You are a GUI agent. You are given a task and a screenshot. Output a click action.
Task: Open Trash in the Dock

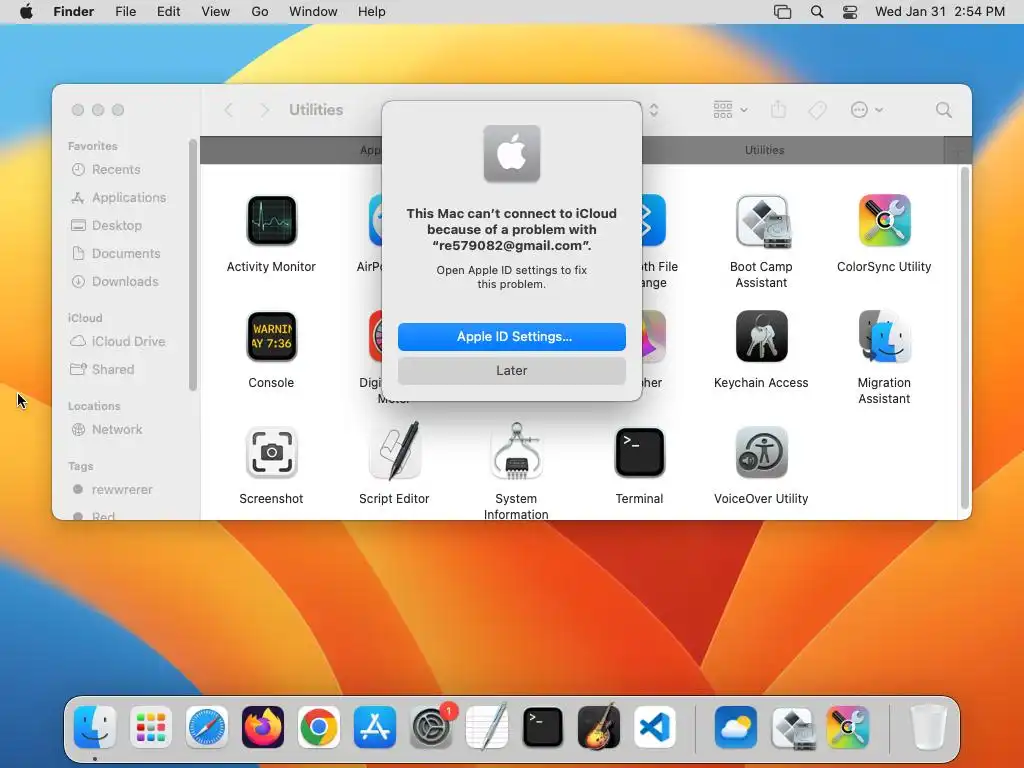click(x=929, y=727)
